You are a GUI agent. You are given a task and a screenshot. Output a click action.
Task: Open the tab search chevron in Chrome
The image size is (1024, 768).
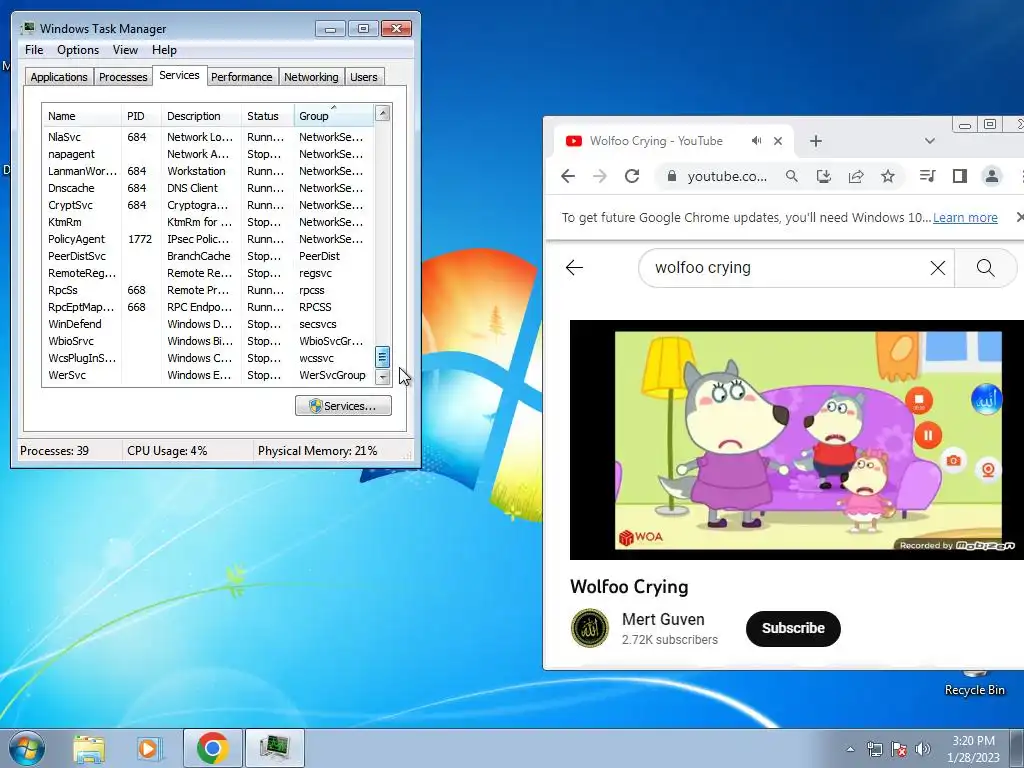[930, 140]
